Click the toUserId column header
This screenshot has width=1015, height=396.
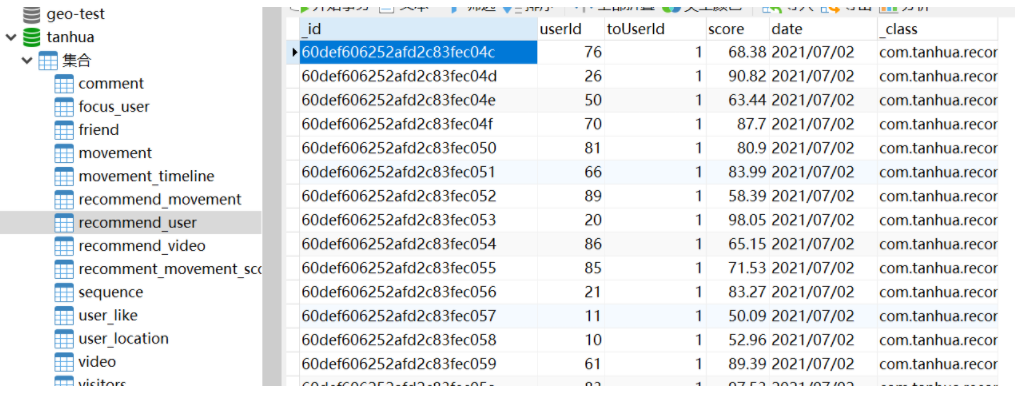click(654, 29)
